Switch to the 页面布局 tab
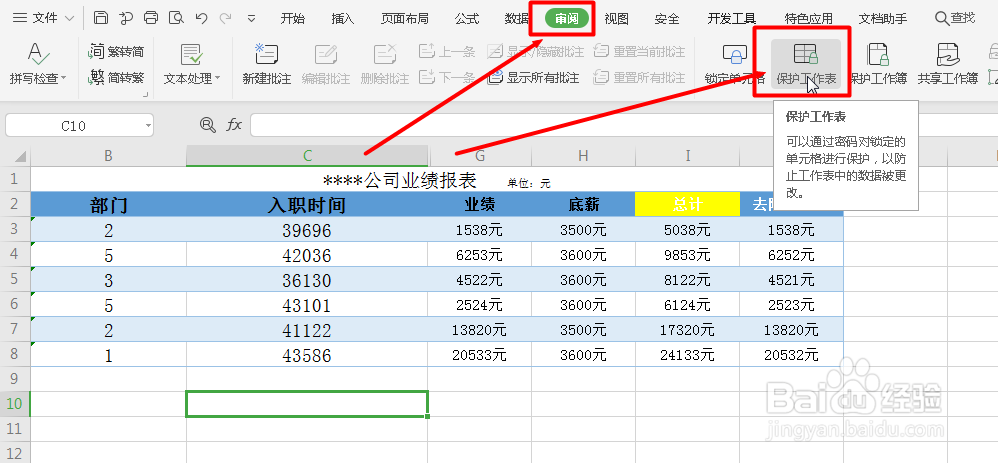Screen dimensions: 998x463 (405, 19)
